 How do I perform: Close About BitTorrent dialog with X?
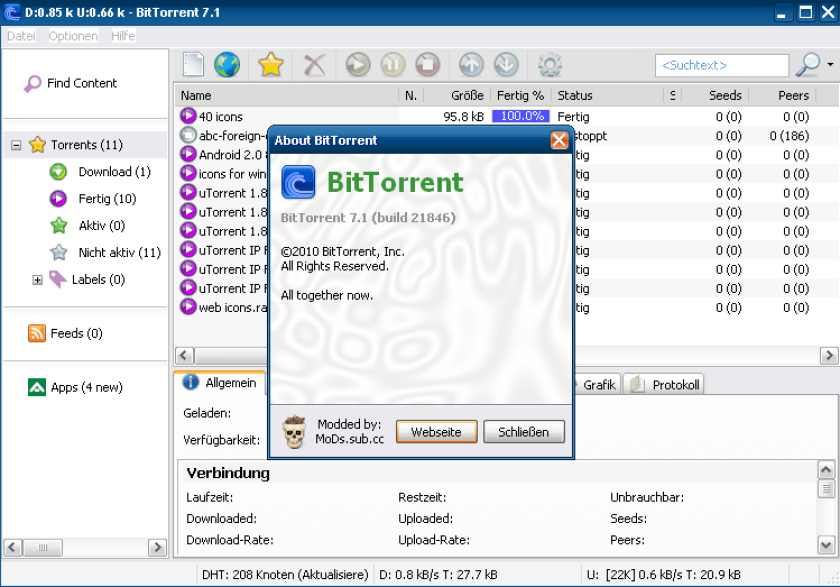point(559,140)
